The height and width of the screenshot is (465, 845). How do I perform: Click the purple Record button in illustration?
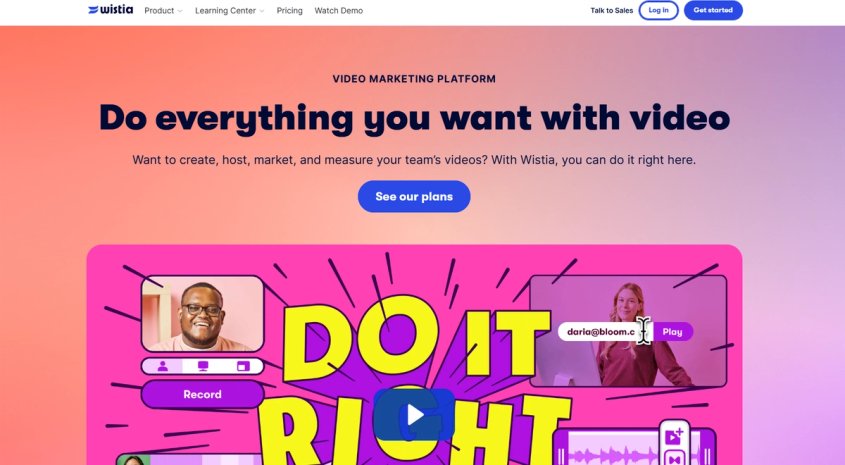coord(203,394)
